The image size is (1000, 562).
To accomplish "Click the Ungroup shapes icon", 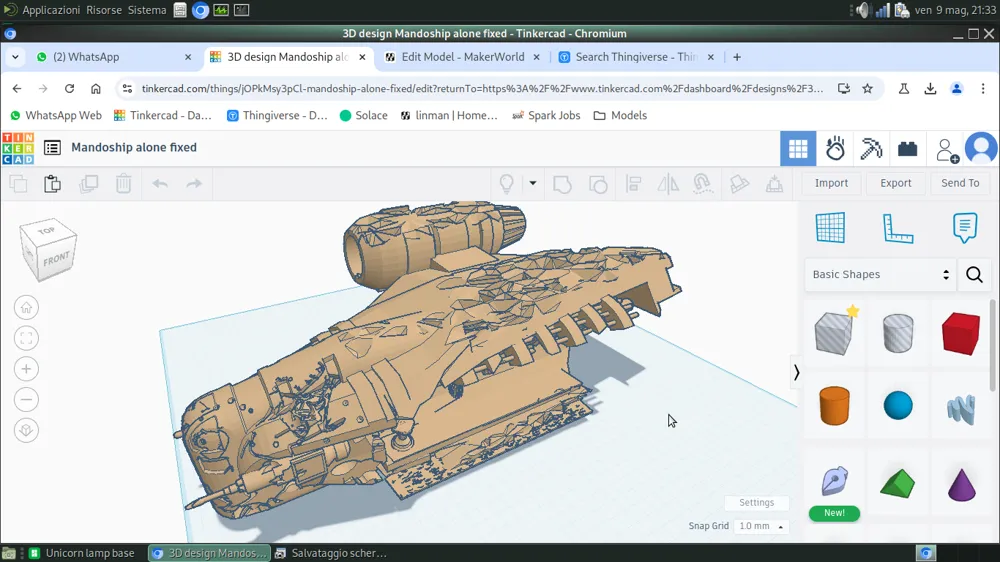I will pyautogui.click(x=598, y=184).
